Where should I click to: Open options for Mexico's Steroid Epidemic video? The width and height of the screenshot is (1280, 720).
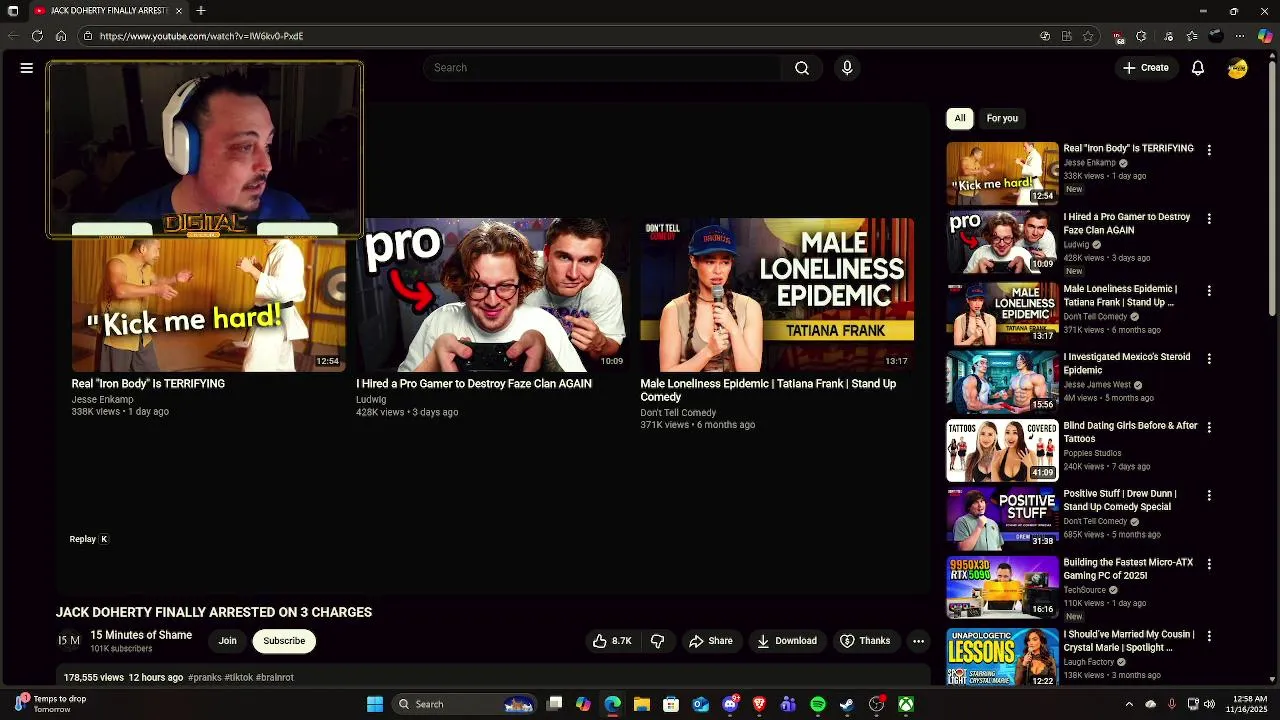point(1209,358)
